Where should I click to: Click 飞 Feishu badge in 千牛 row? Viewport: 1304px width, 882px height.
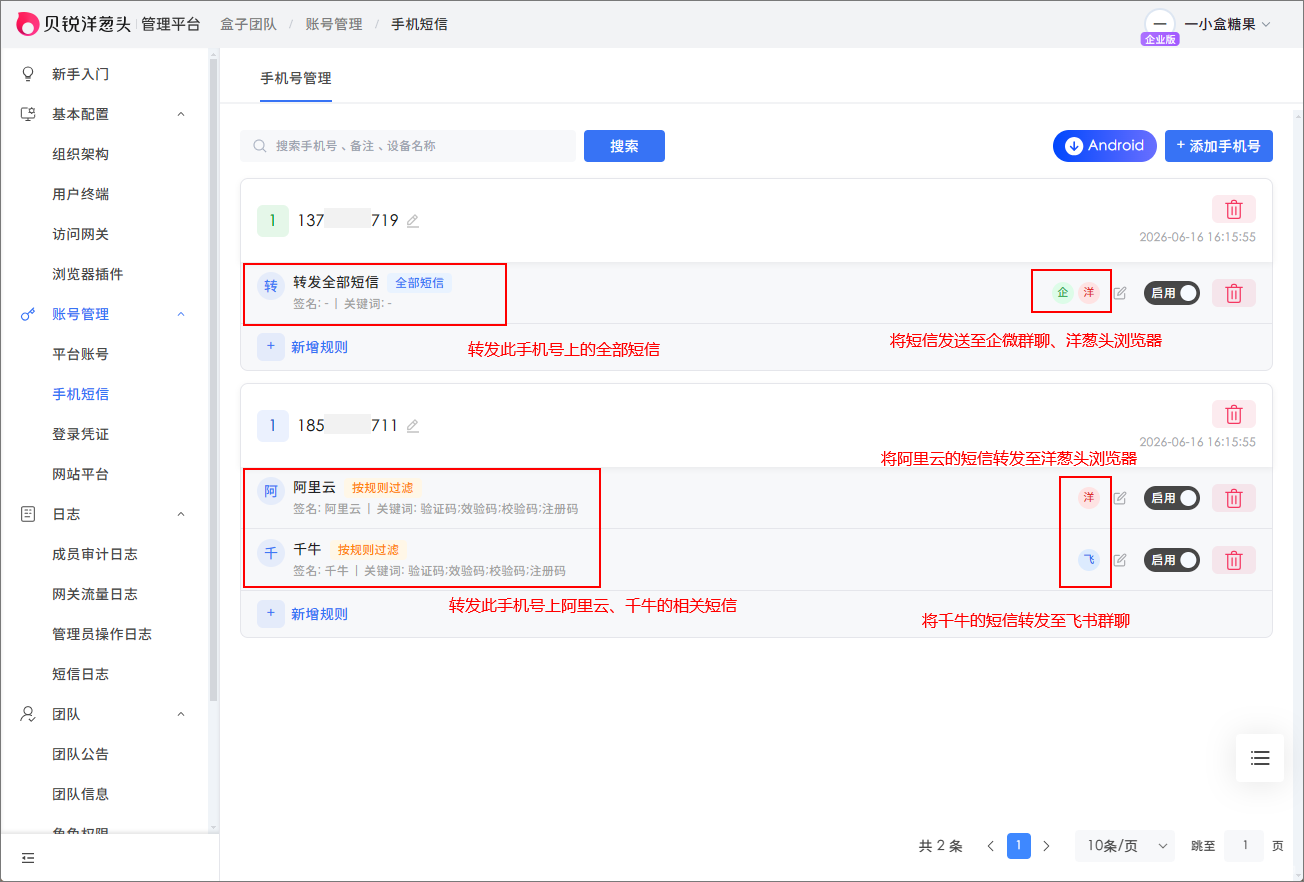click(x=1089, y=560)
